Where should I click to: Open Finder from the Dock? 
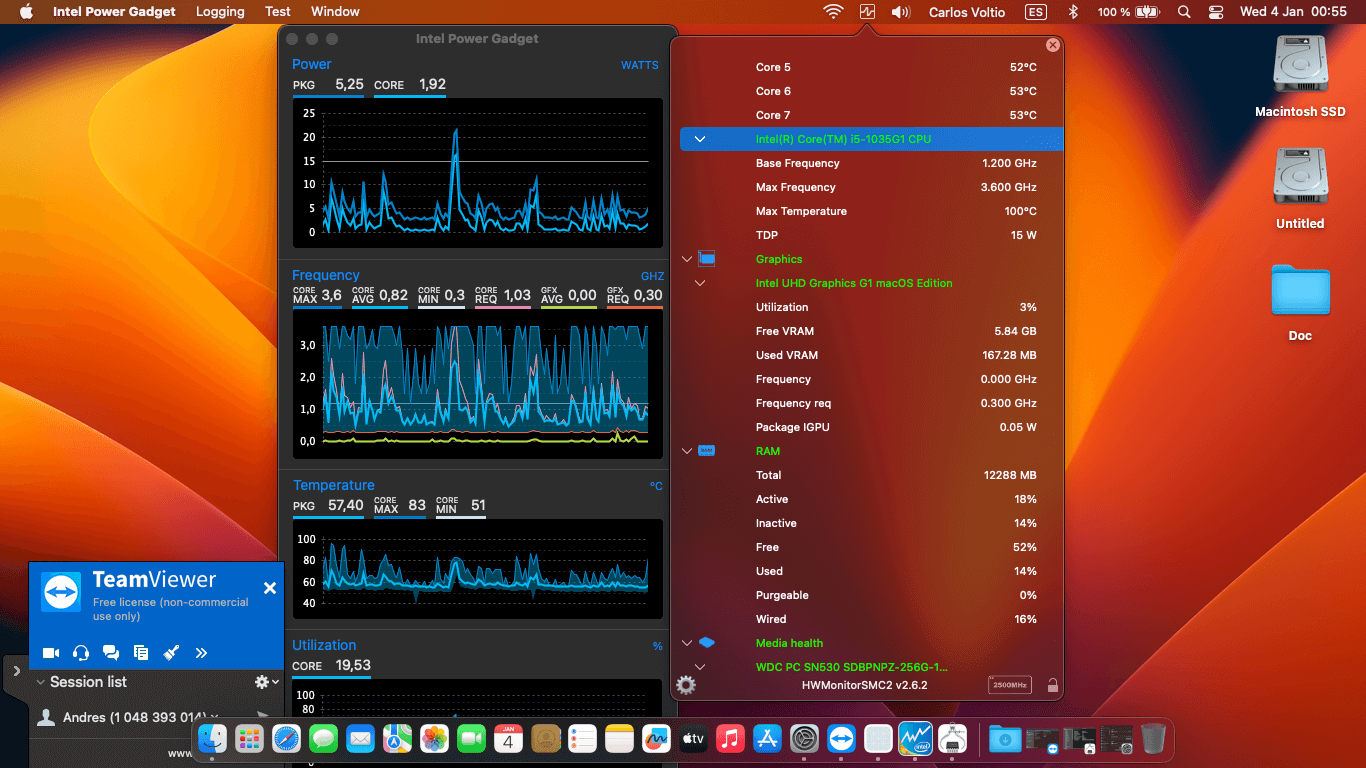tap(212, 739)
